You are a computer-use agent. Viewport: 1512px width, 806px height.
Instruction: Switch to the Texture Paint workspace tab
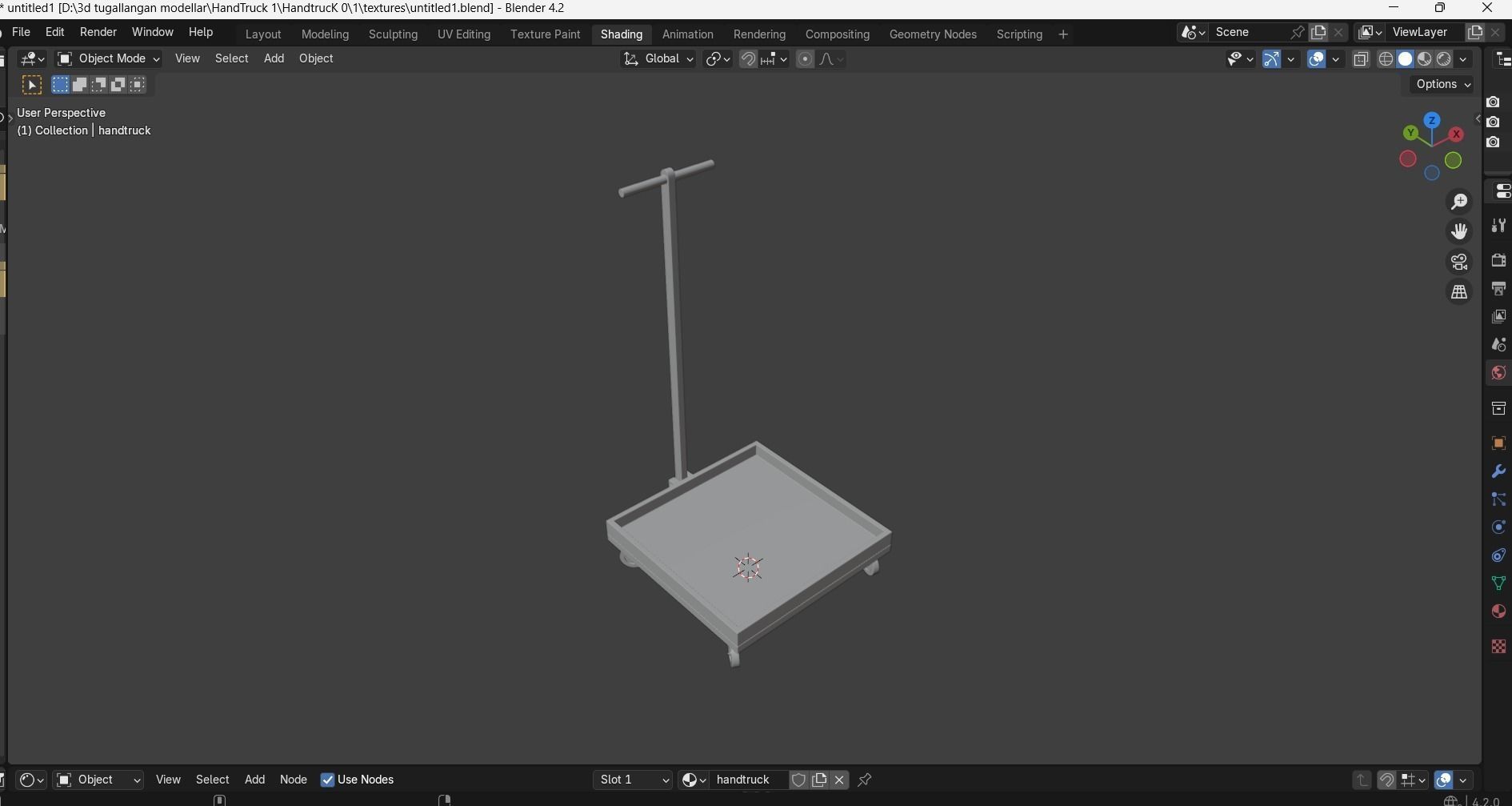(x=546, y=34)
